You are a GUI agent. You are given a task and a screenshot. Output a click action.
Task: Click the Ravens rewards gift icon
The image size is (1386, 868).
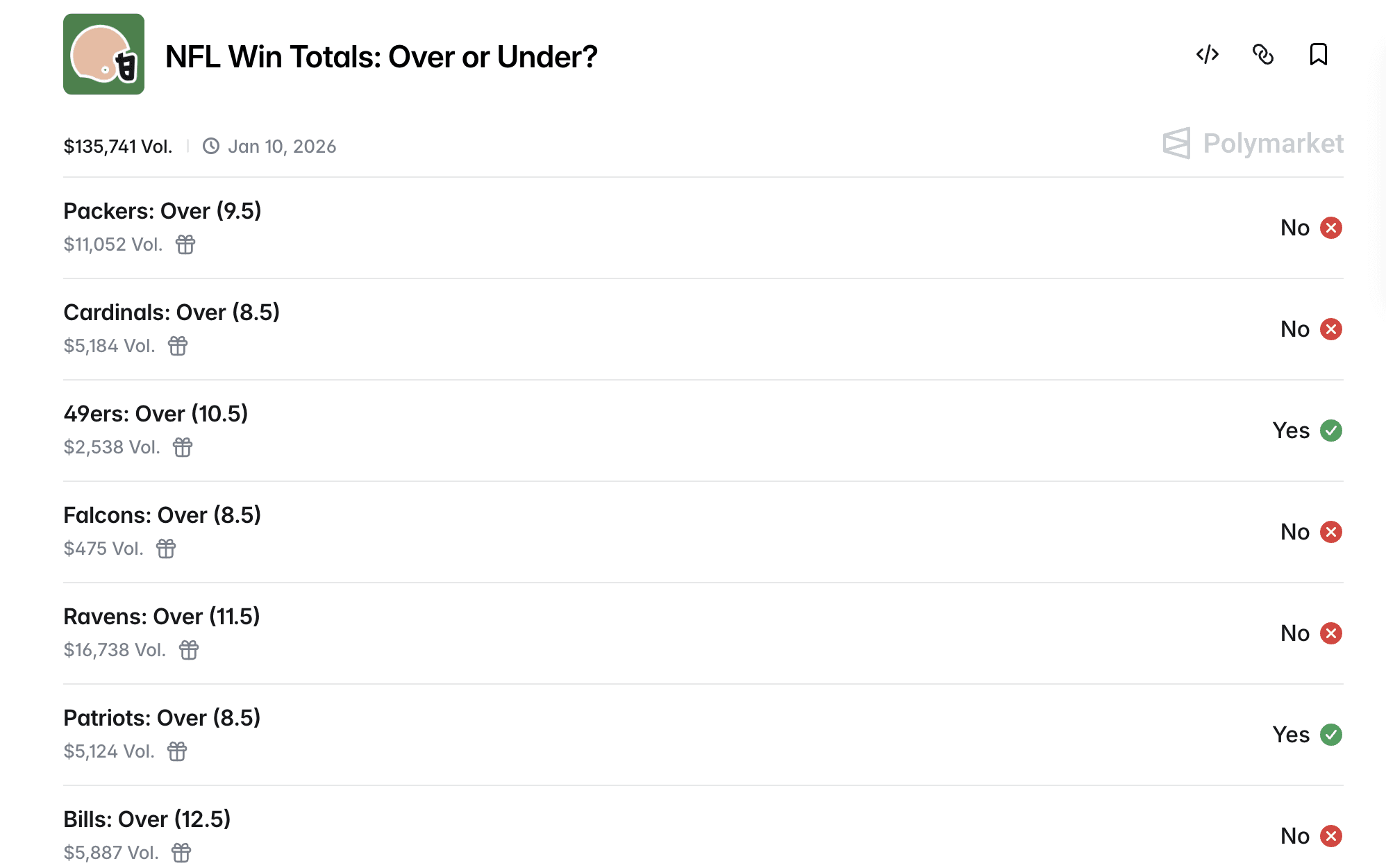pos(189,650)
